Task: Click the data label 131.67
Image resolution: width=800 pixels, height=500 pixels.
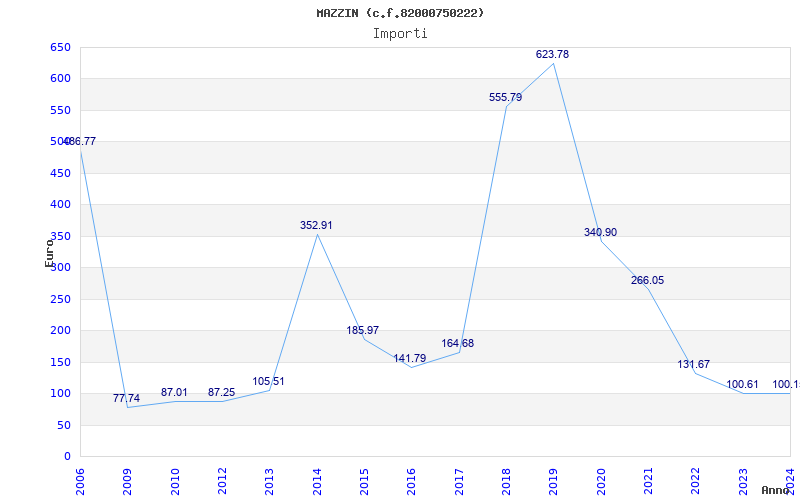Action: [x=693, y=364]
